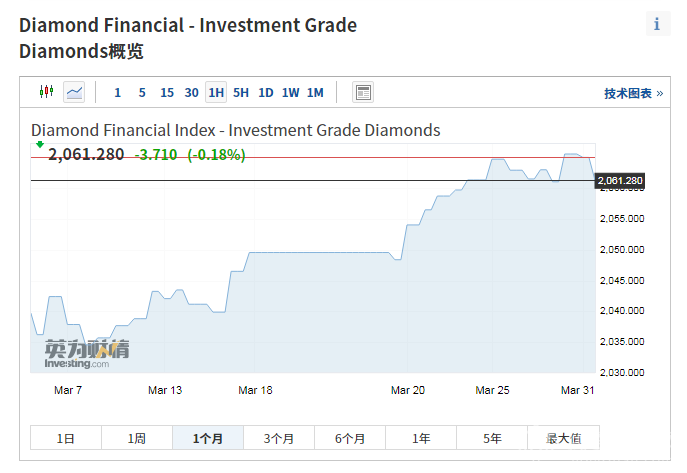Open the 技术图表 link

tap(632, 93)
